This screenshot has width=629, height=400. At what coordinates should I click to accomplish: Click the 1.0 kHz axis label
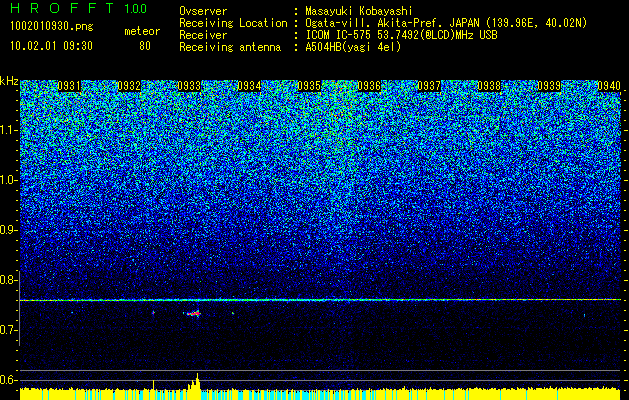(x=9, y=180)
